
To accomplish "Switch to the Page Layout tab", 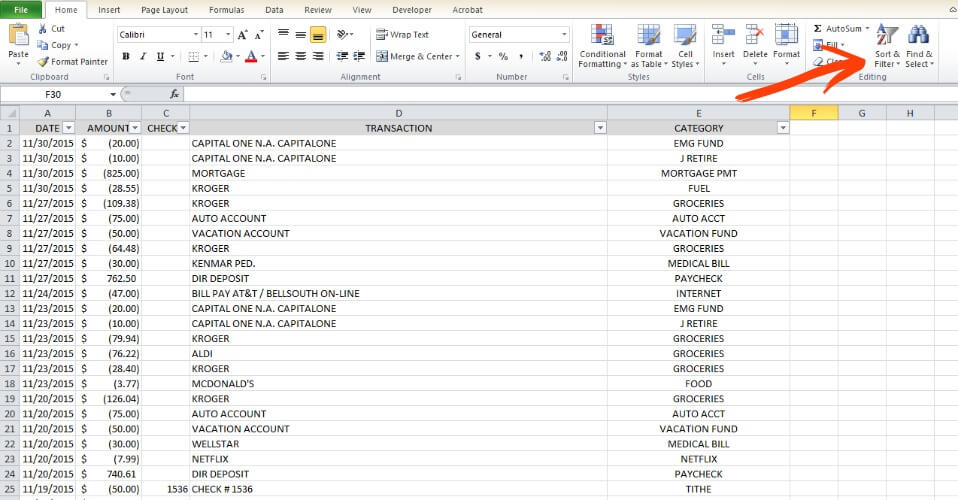I will click(164, 10).
